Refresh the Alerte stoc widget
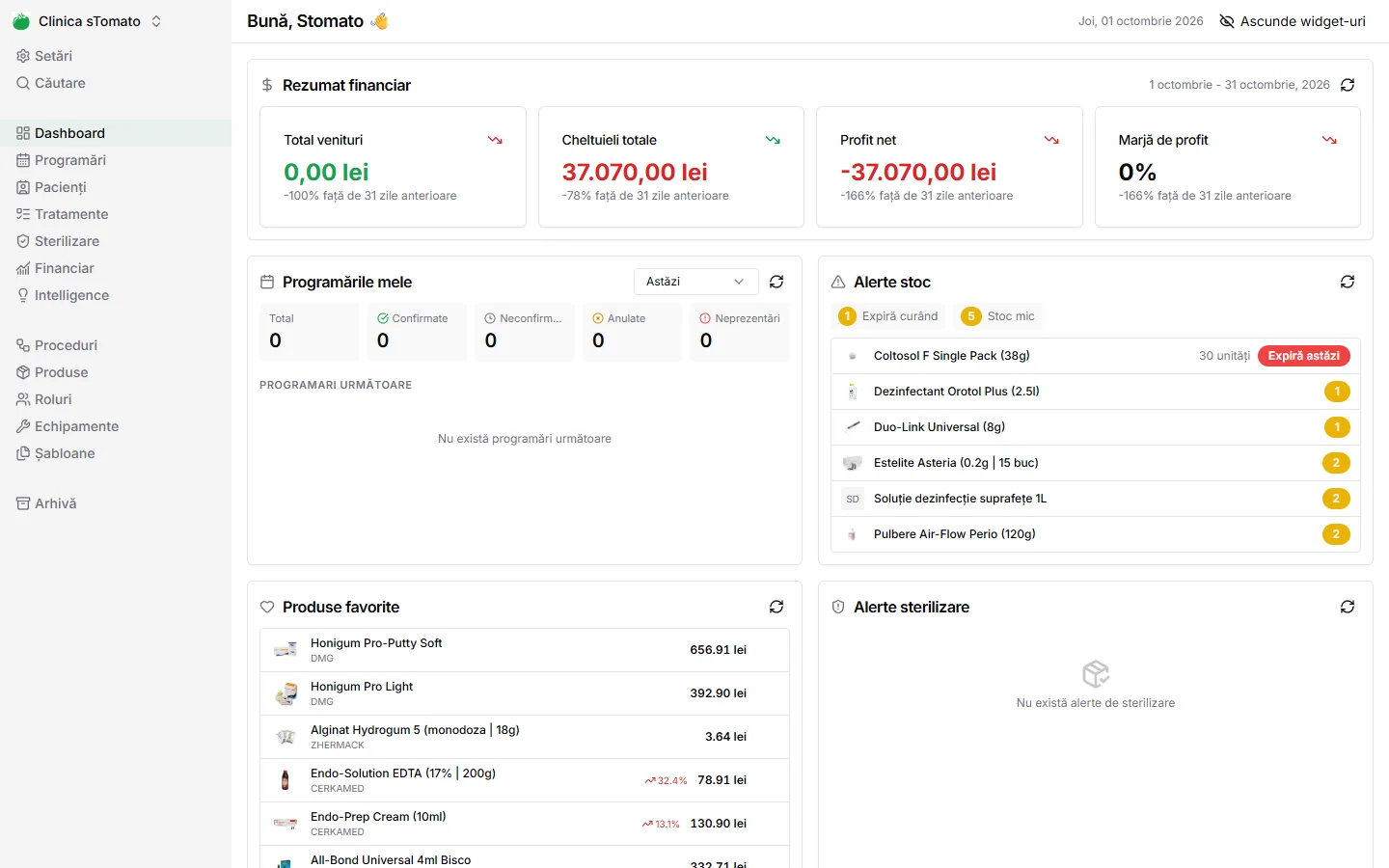This screenshot has width=1389, height=868. 1348,282
